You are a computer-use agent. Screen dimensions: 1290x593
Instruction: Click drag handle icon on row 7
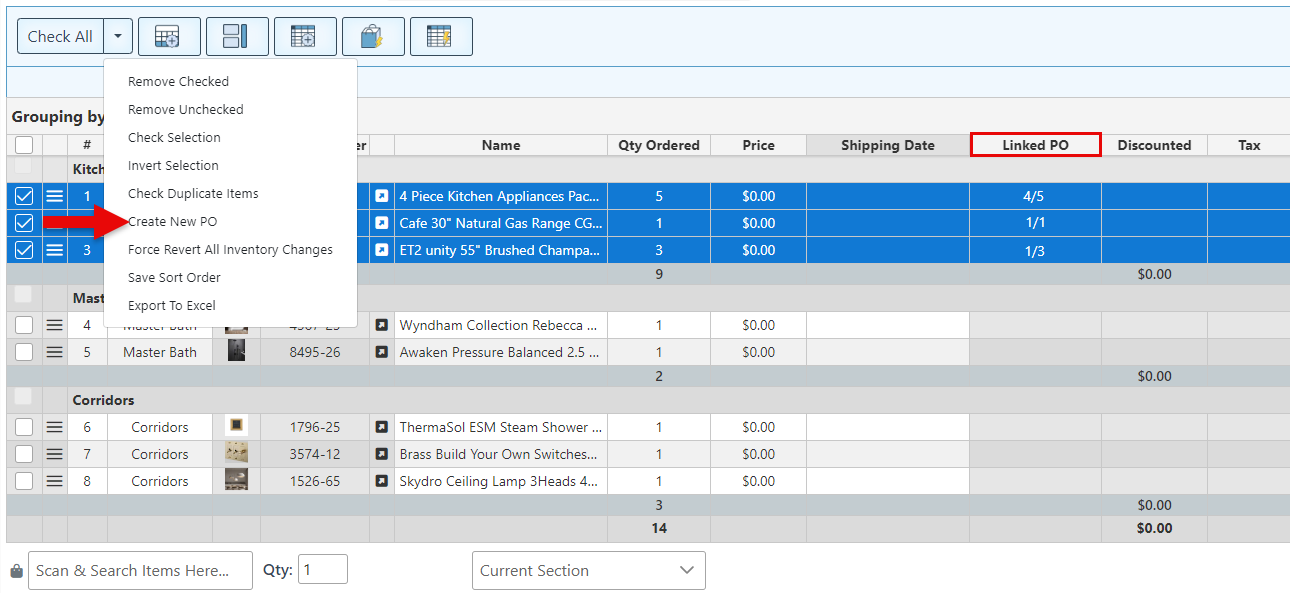coord(55,454)
